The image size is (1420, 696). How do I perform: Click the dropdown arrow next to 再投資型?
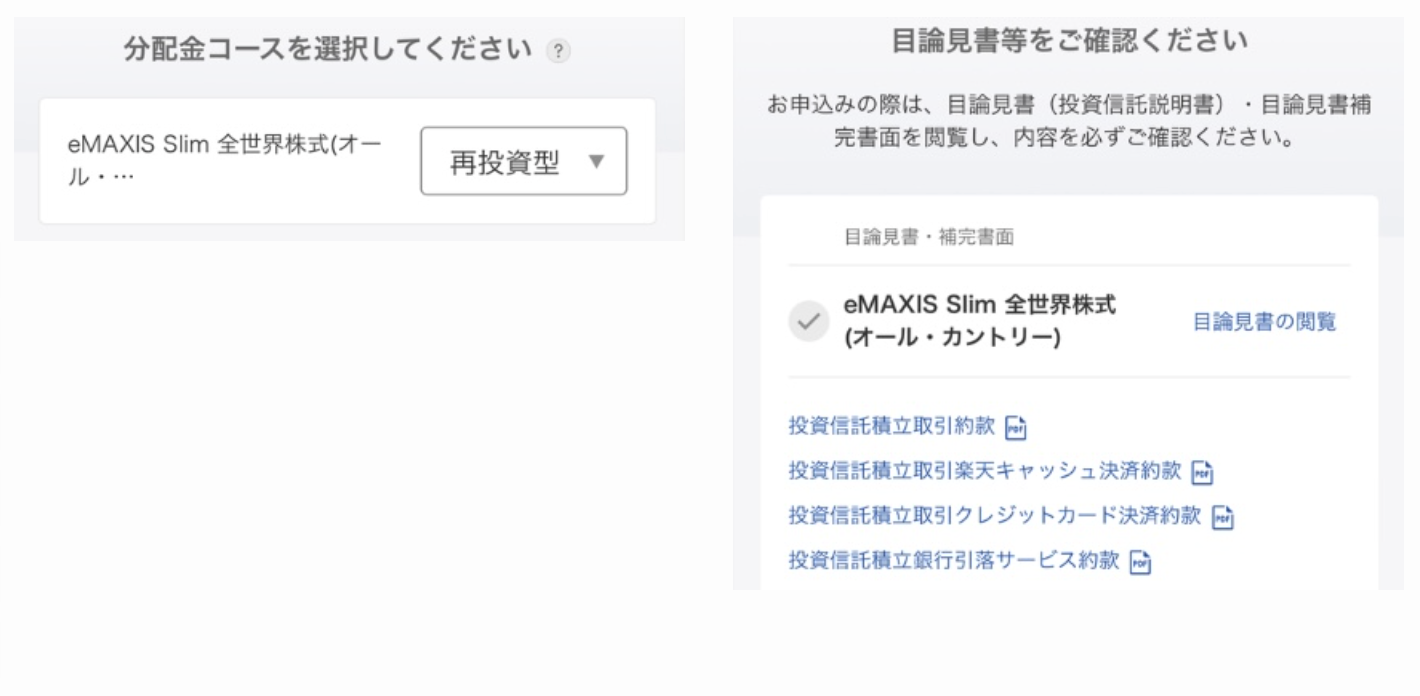click(597, 161)
